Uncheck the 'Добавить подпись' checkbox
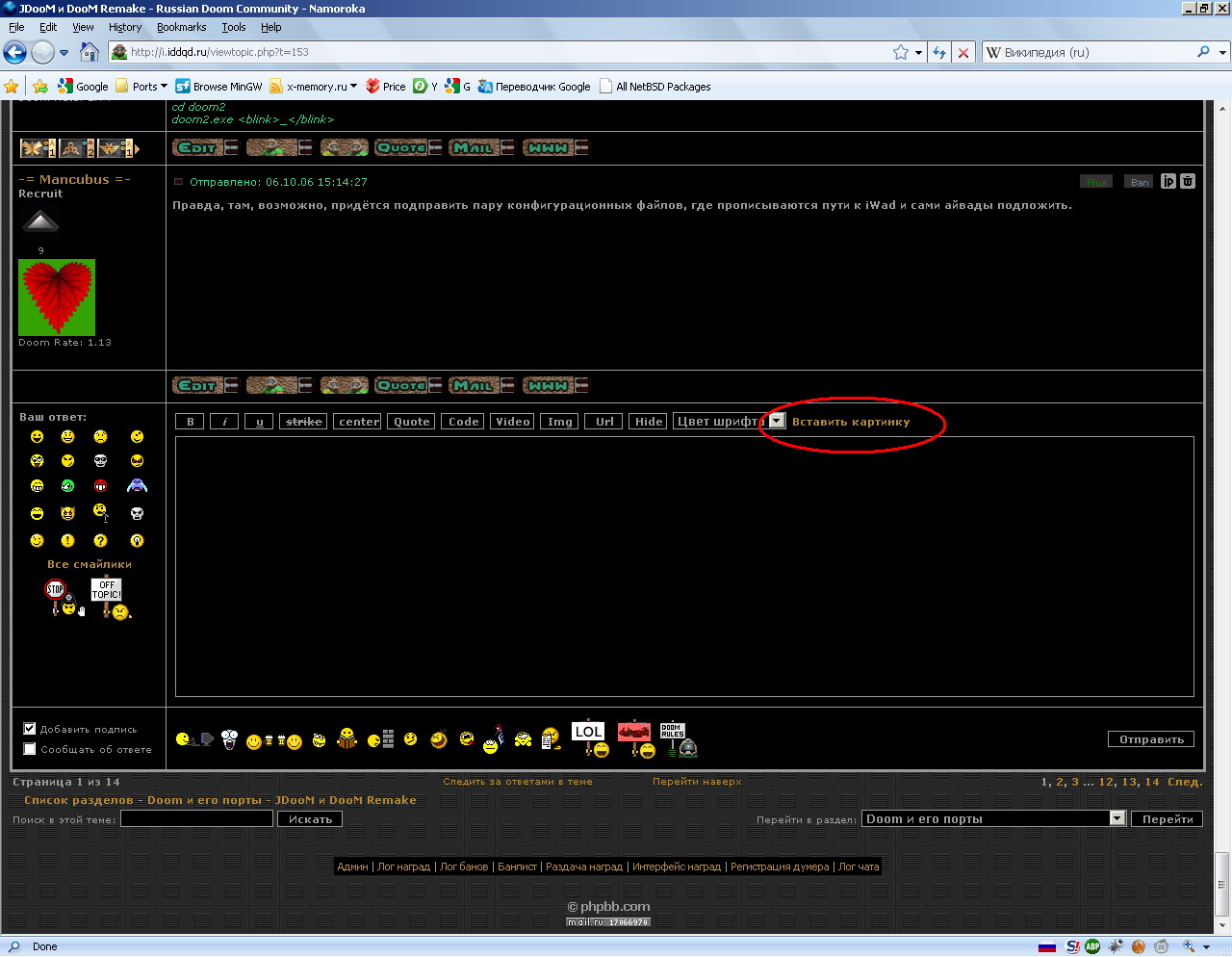The height and width of the screenshot is (957, 1232). pyautogui.click(x=30, y=729)
